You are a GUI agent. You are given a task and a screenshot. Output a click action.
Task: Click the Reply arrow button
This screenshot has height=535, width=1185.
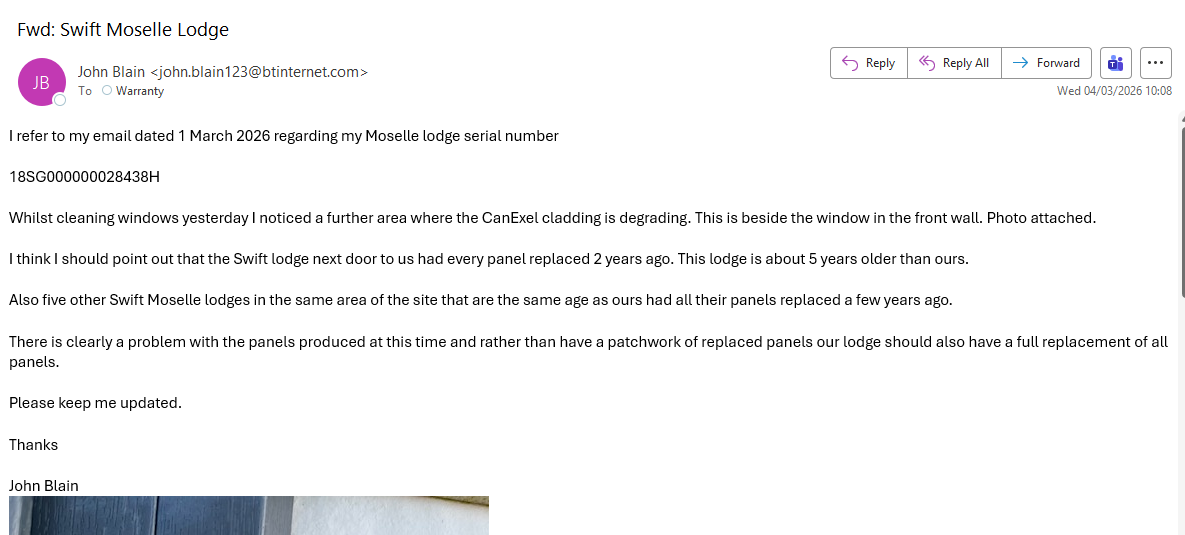(868, 63)
